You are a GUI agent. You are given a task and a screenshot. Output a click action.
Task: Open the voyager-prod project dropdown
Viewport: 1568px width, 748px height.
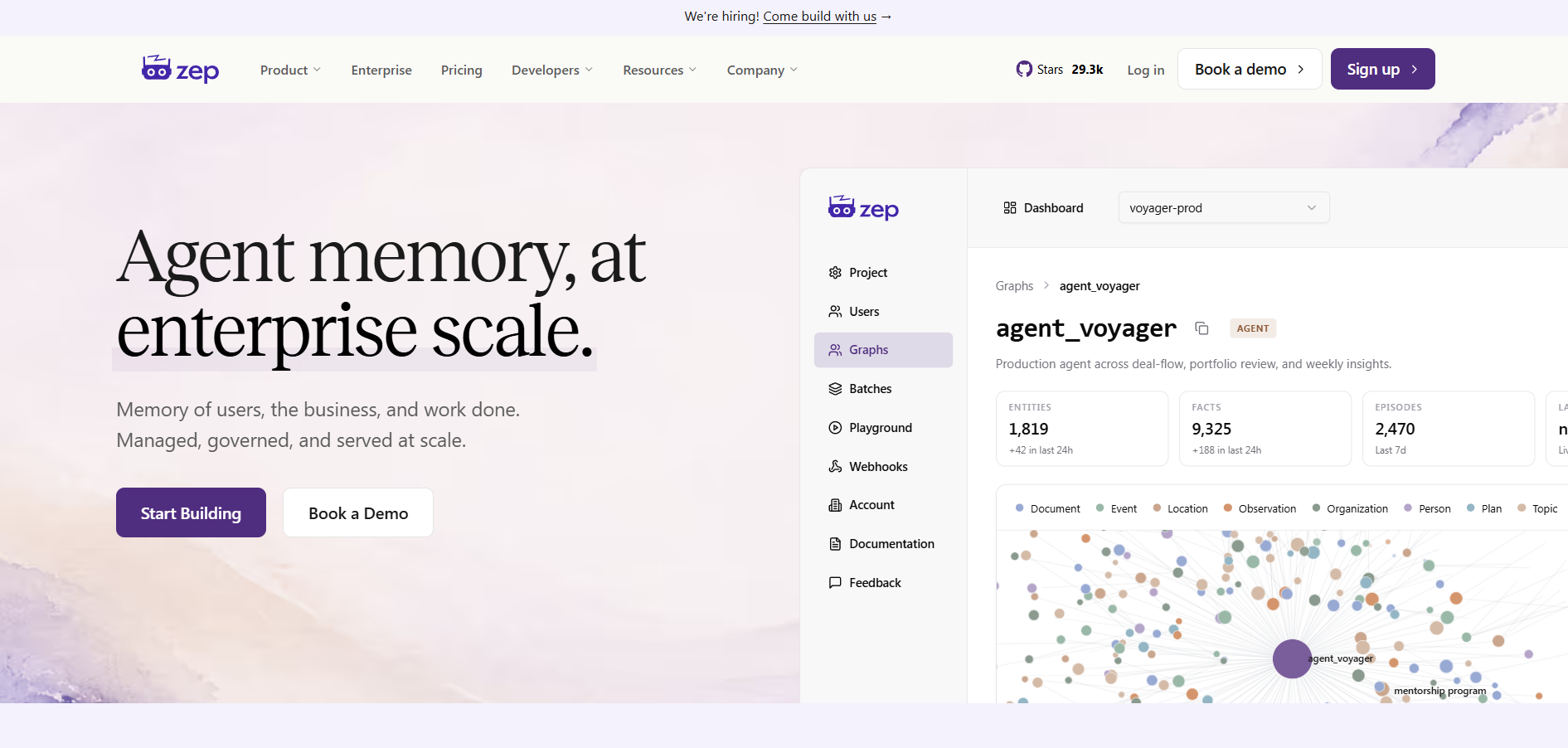[1224, 208]
